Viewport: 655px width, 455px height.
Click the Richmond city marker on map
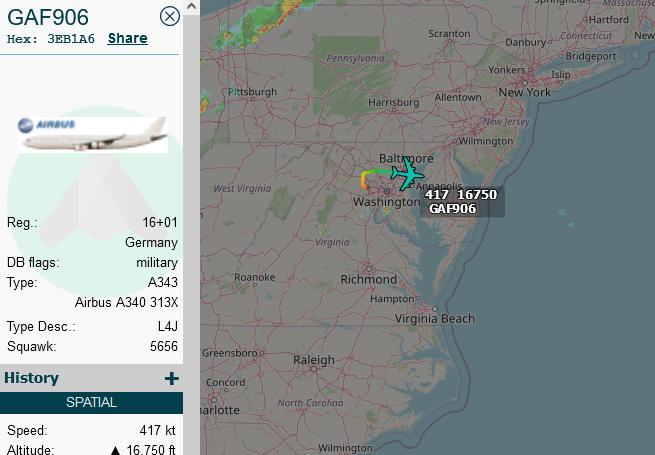[x=368, y=269]
